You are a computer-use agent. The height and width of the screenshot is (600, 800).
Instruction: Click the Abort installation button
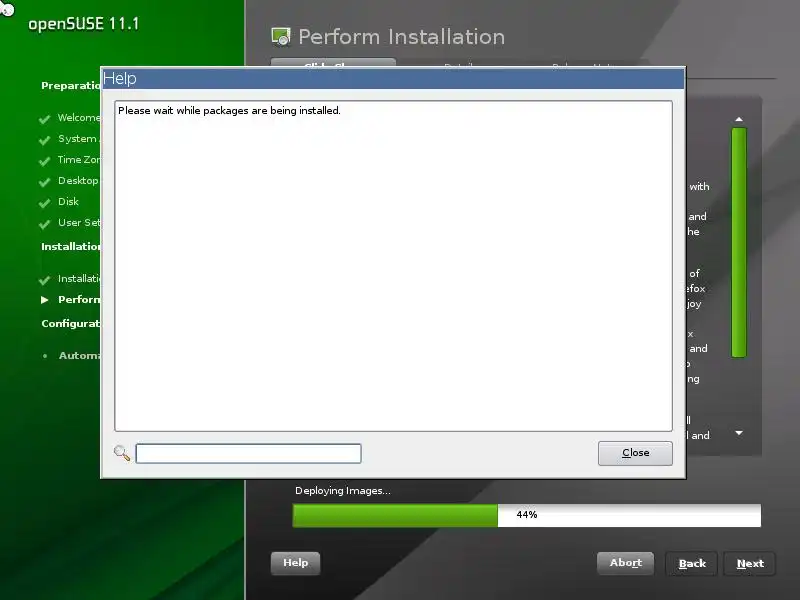click(626, 563)
